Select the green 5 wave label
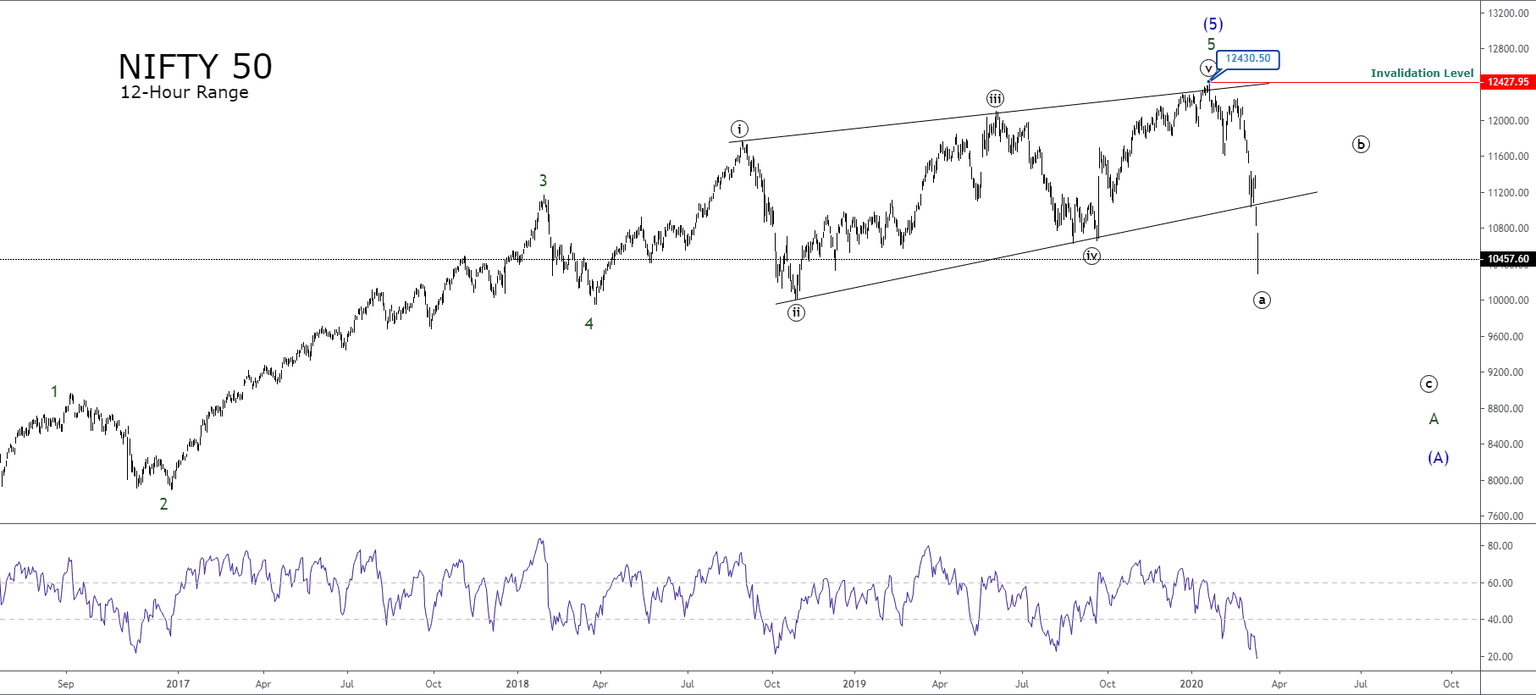The height and width of the screenshot is (695, 1536). click(1211, 45)
